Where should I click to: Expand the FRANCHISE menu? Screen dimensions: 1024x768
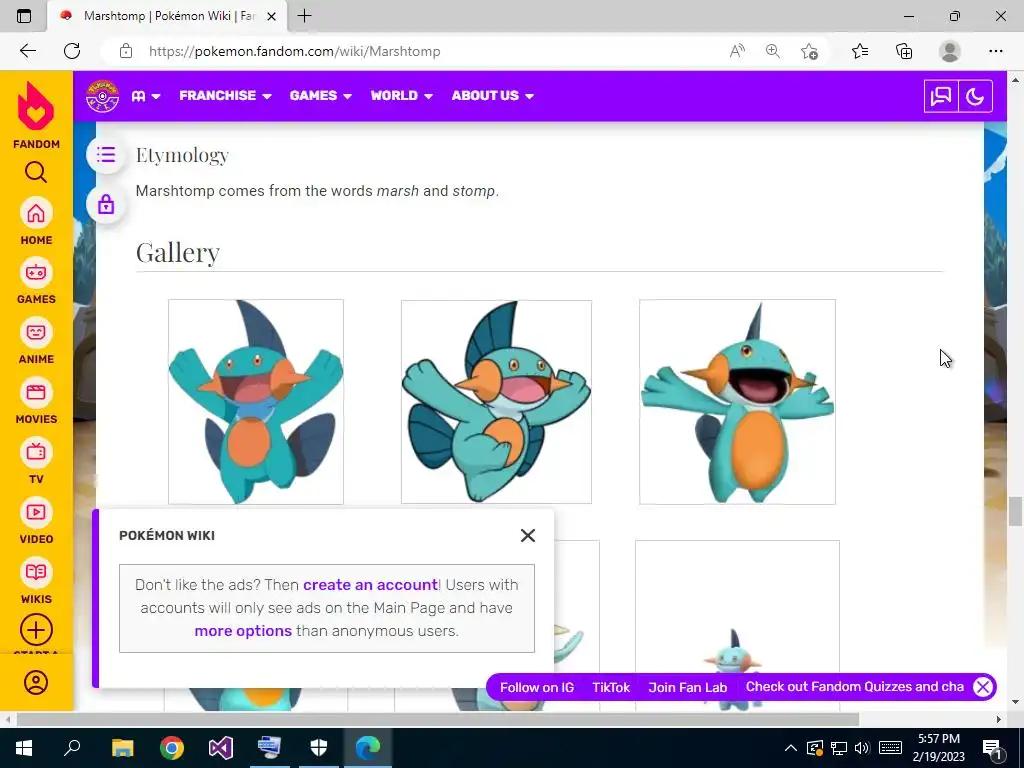(x=225, y=95)
